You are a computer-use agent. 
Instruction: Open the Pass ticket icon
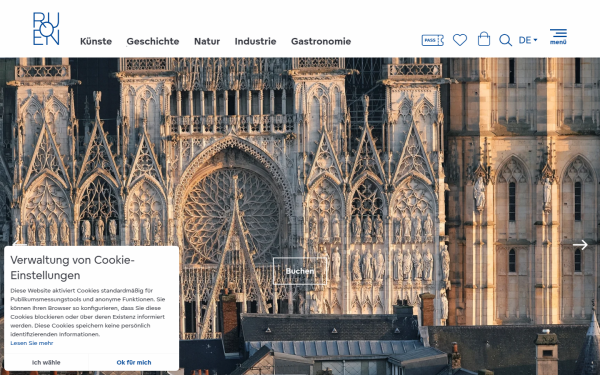(432, 40)
